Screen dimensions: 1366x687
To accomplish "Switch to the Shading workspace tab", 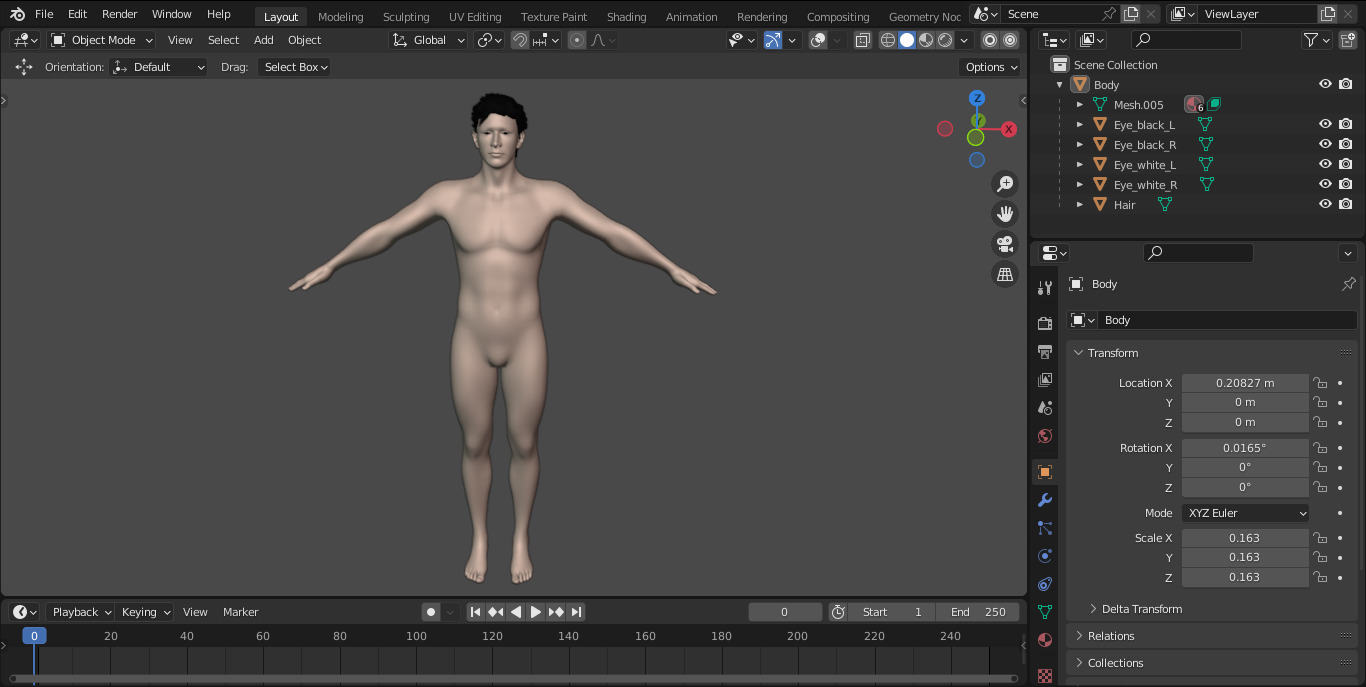I will (x=626, y=16).
